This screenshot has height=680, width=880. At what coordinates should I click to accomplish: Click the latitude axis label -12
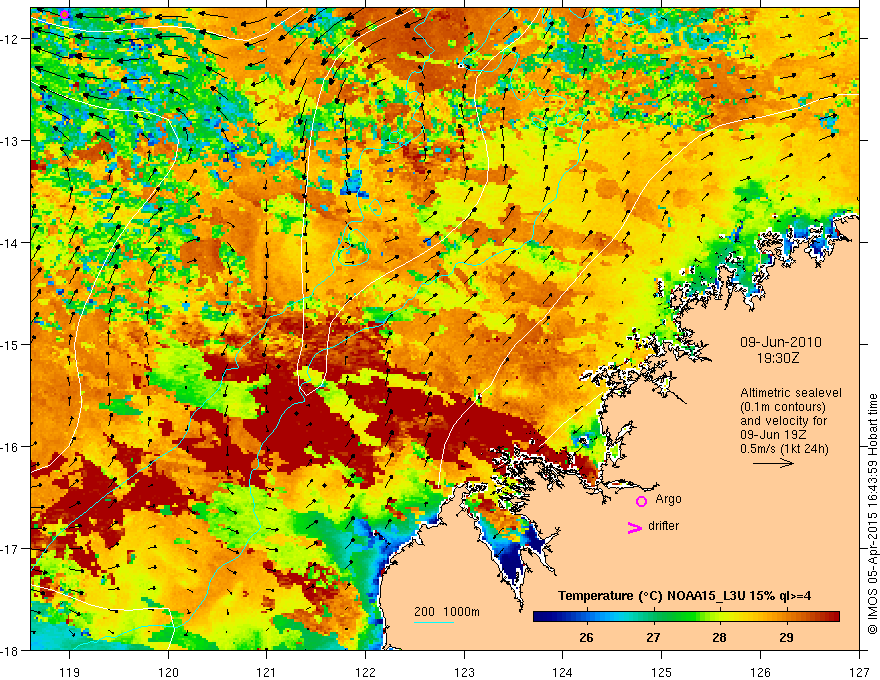tap(11, 39)
